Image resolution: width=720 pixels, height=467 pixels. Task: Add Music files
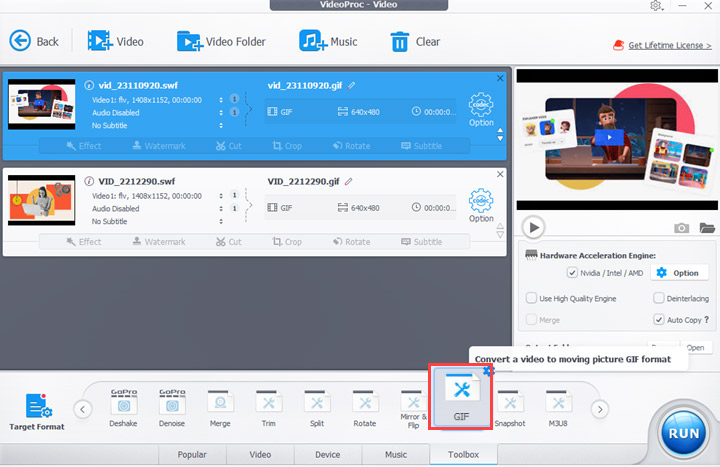[328, 41]
